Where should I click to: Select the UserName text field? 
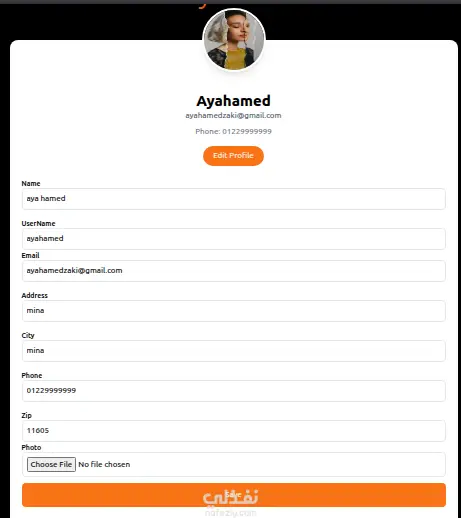pyautogui.click(x=233, y=239)
